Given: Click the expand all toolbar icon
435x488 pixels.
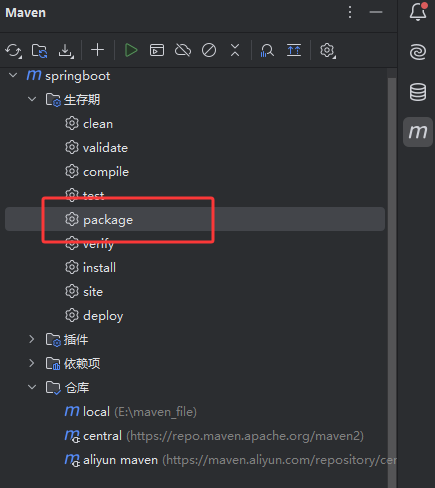Looking at the screenshot, I should pos(294,50).
